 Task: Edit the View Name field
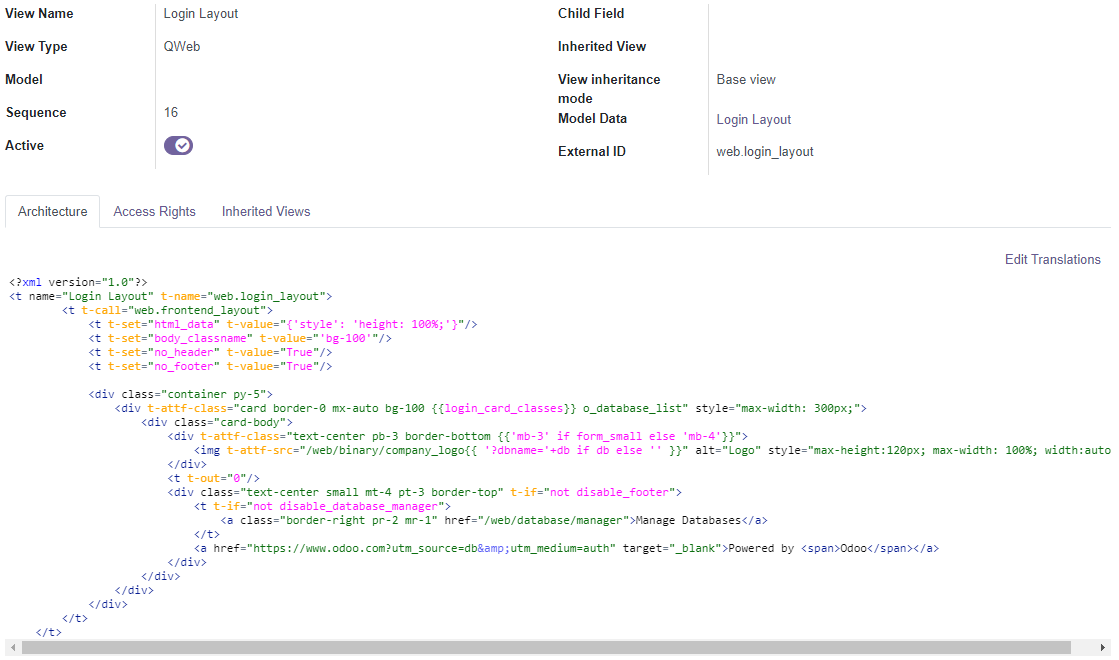point(200,13)
